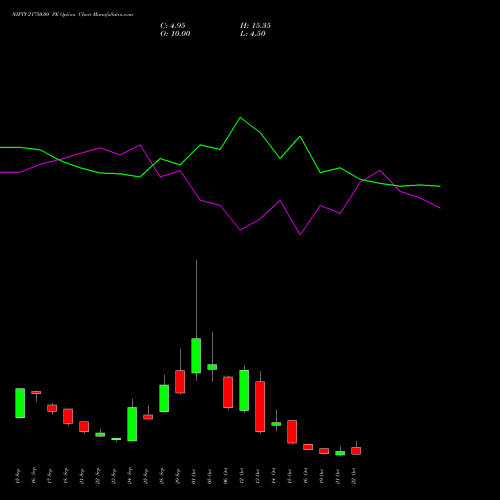Click the tallest green candlestick with long wick

(x=196, y=355)
